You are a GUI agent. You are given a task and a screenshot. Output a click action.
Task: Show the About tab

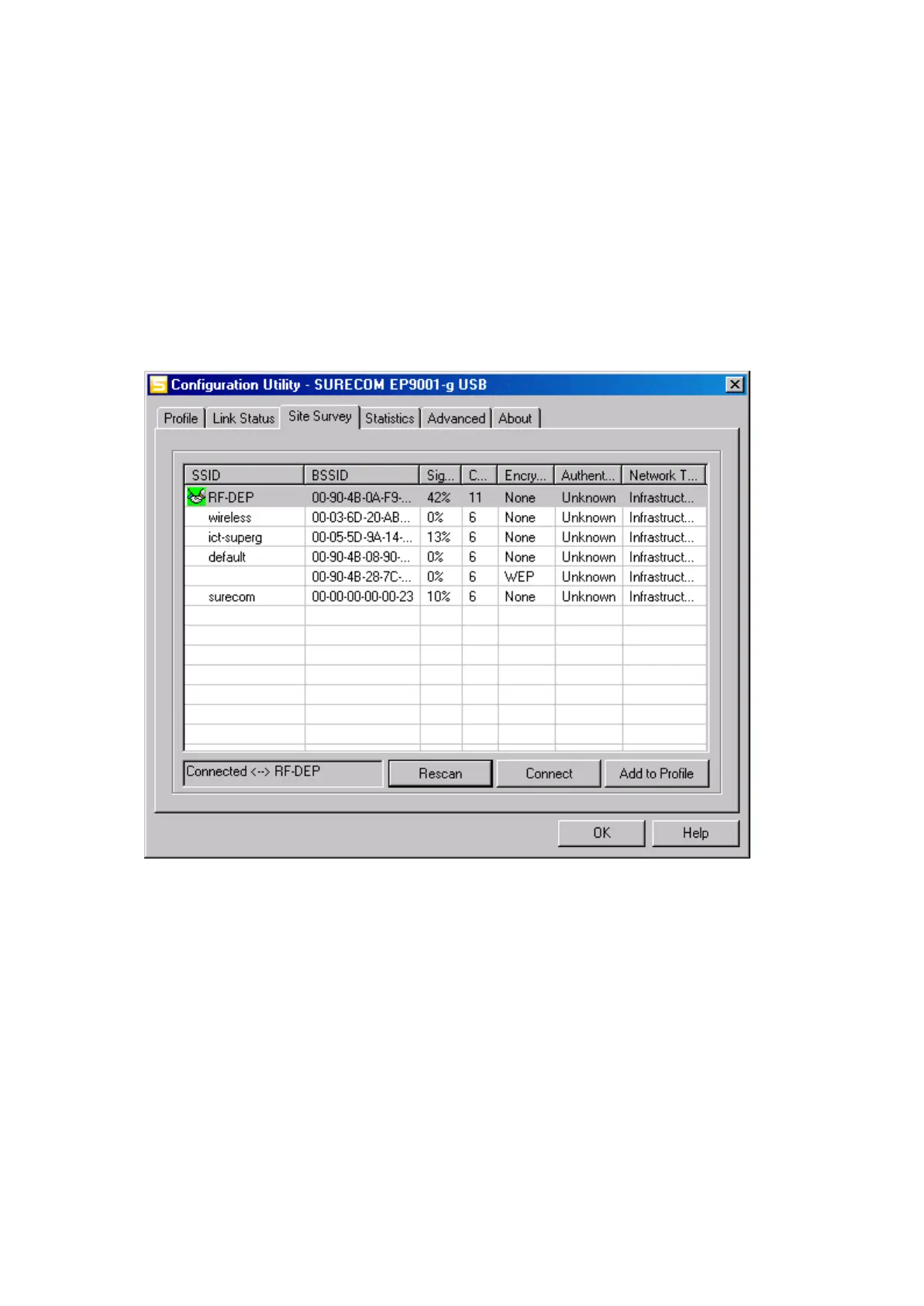point(515,418)
